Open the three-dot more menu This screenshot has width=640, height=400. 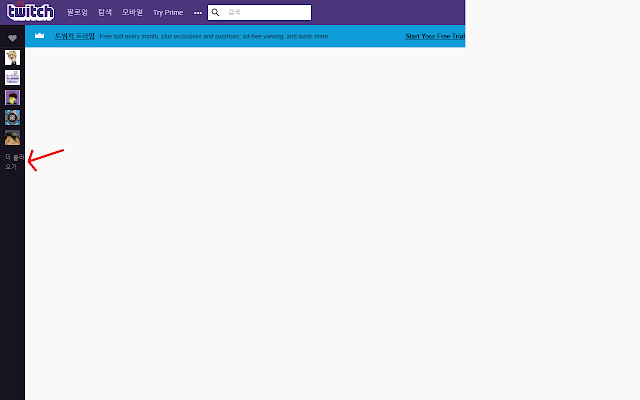click(x=198, y=13)
